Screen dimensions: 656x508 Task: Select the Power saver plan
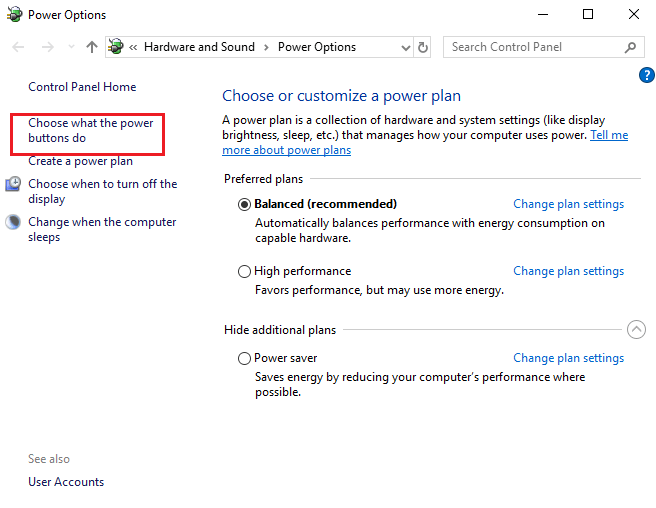click(245, 358)
